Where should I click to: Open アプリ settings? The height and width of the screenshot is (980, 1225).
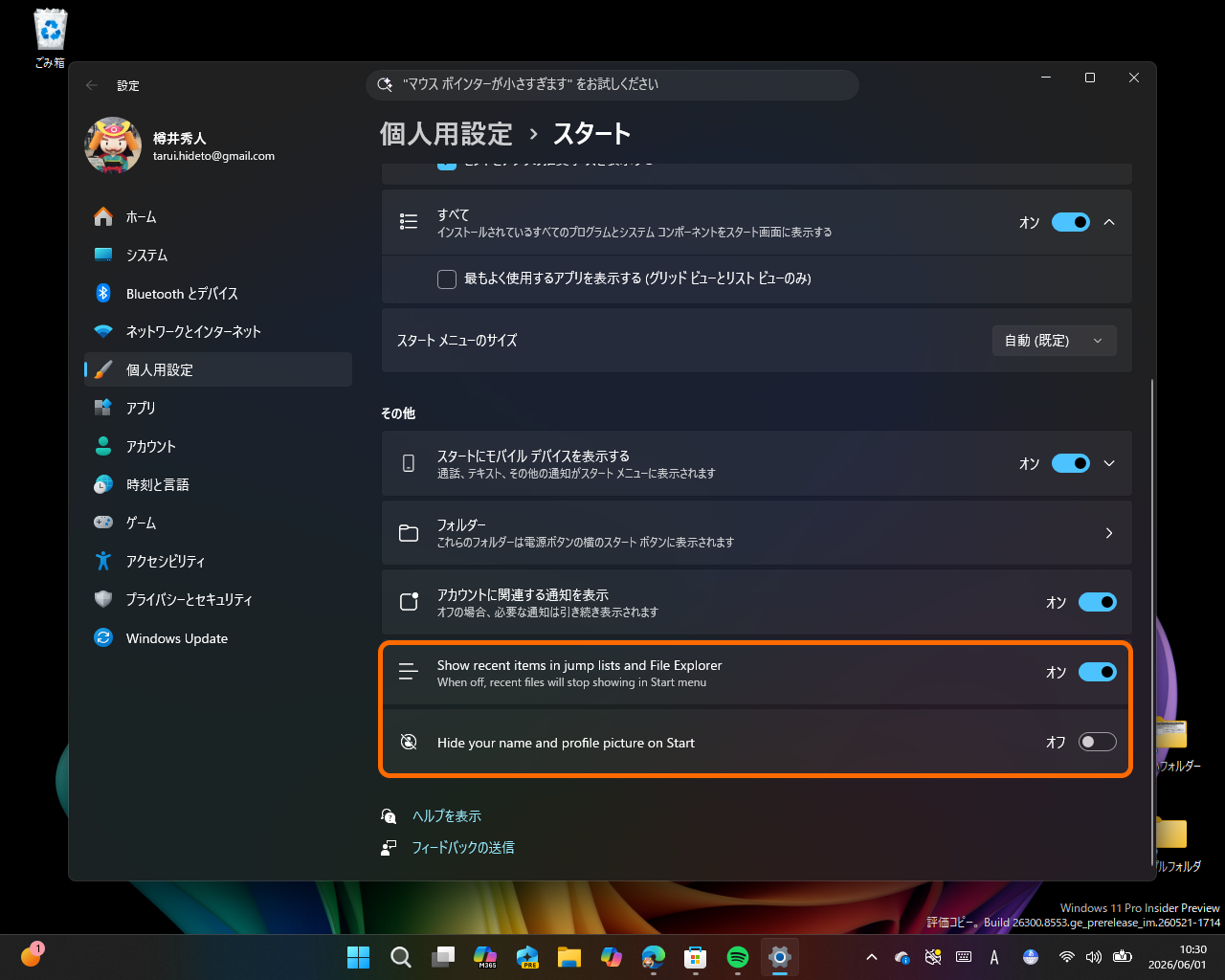[218, 408]
